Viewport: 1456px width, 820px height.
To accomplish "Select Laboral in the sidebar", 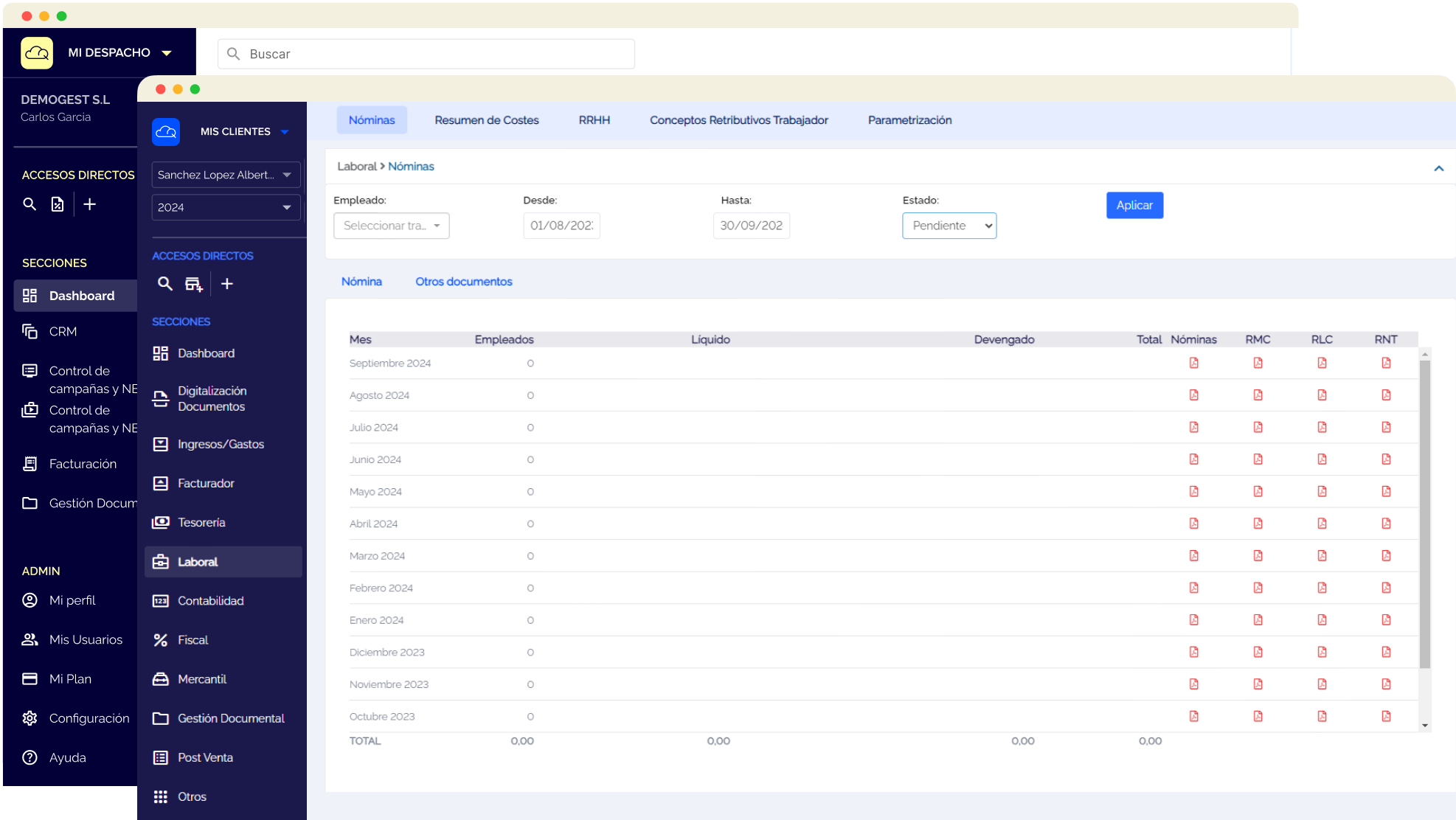I will [223, 562].
